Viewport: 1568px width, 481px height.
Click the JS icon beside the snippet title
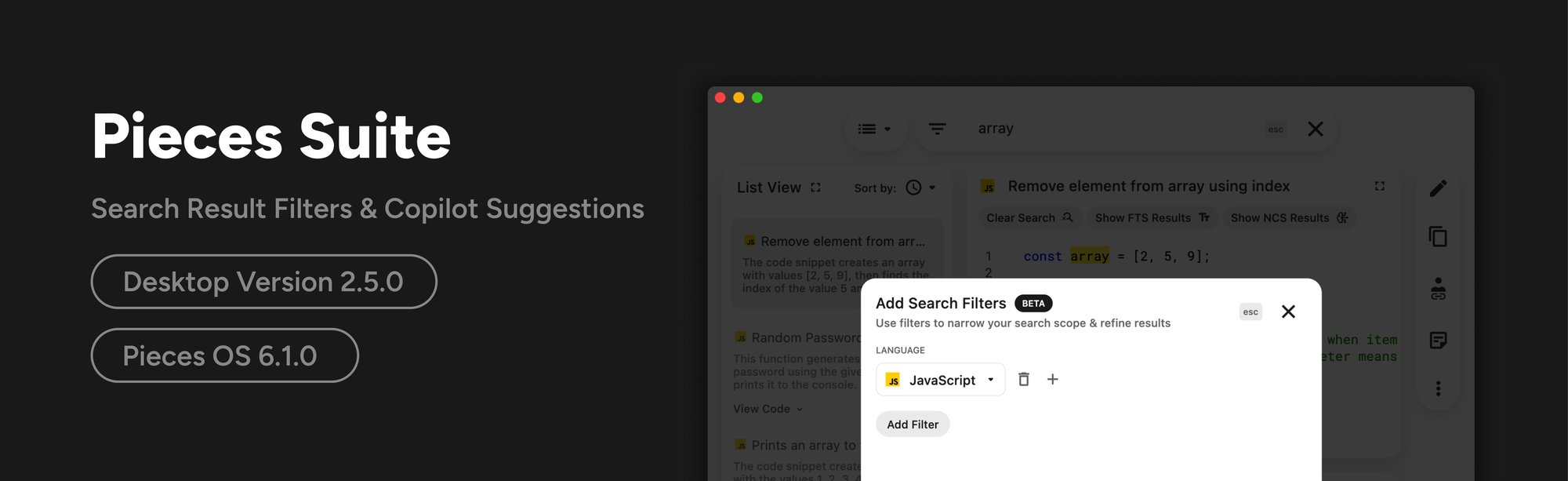tap(988, 187)
